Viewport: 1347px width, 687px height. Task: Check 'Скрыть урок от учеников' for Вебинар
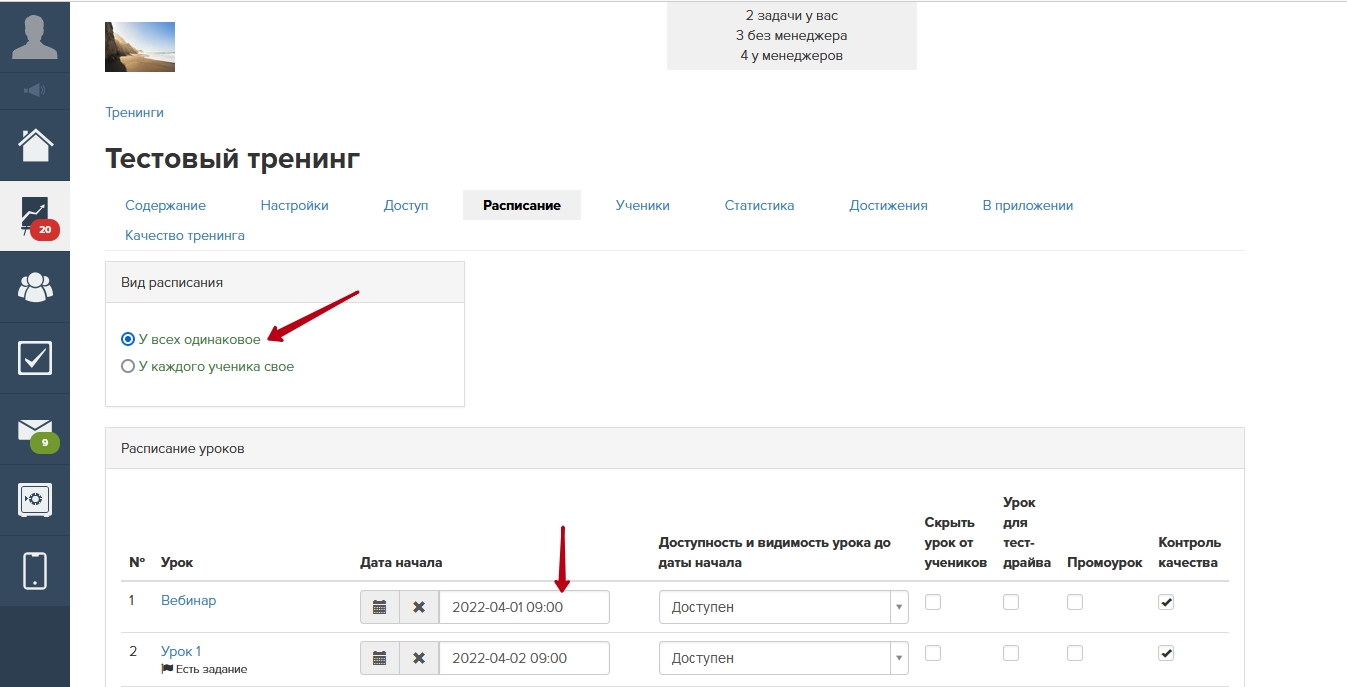(x=932, y=602)
